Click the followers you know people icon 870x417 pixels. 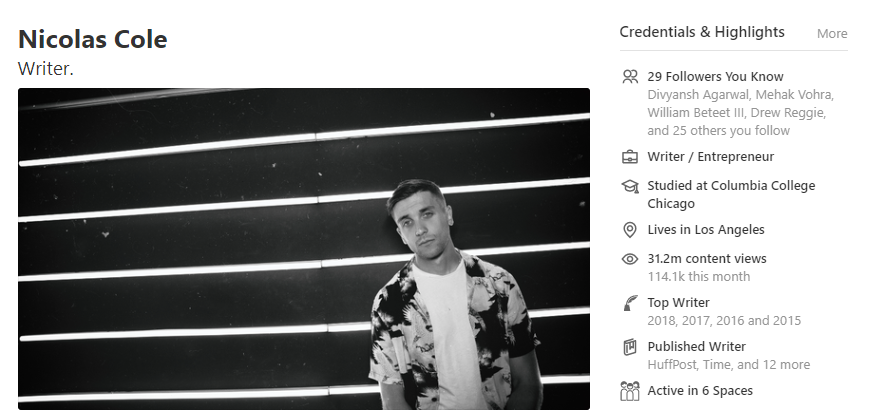(x=630, y=77)
